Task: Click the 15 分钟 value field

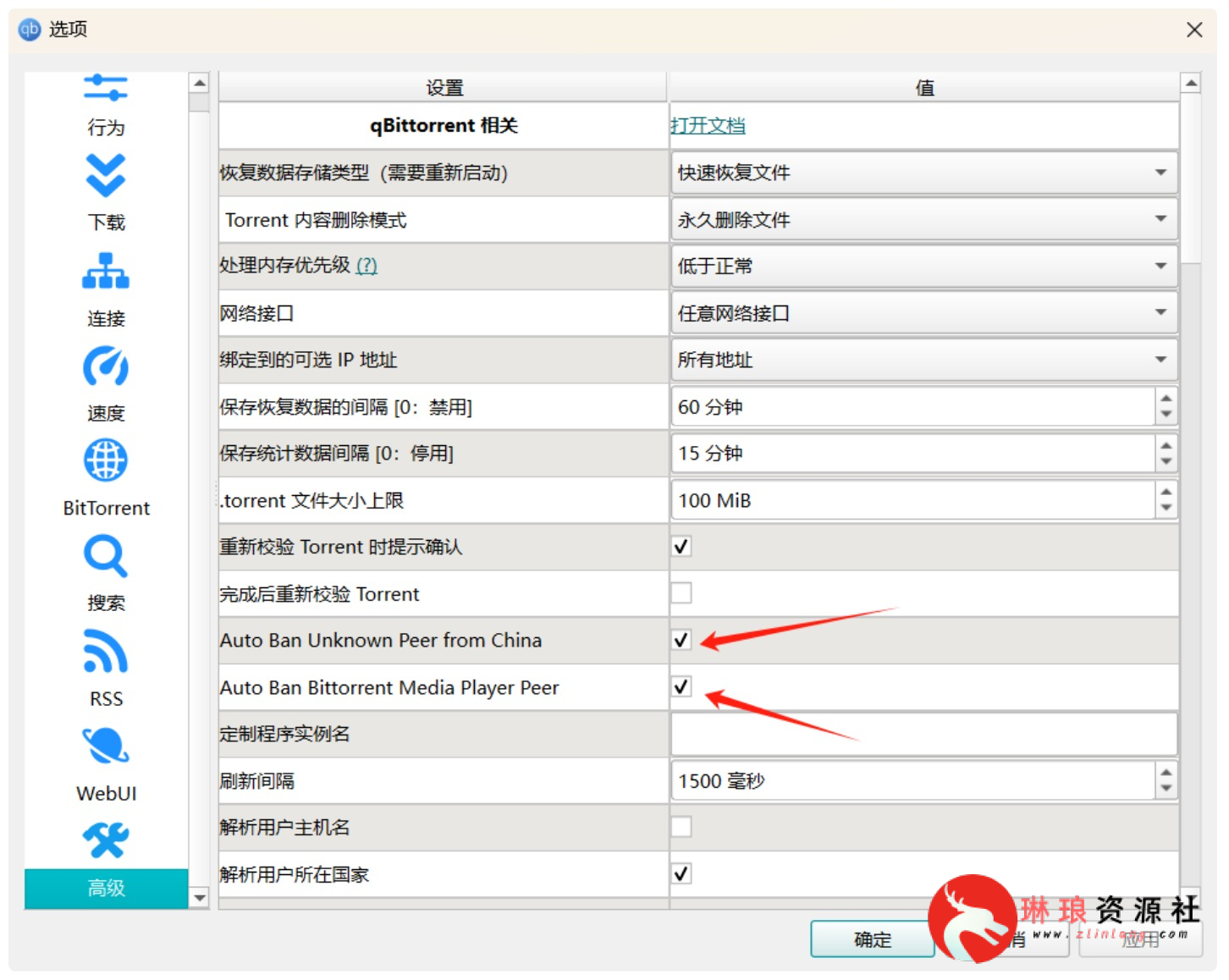Action: point(914,454)
